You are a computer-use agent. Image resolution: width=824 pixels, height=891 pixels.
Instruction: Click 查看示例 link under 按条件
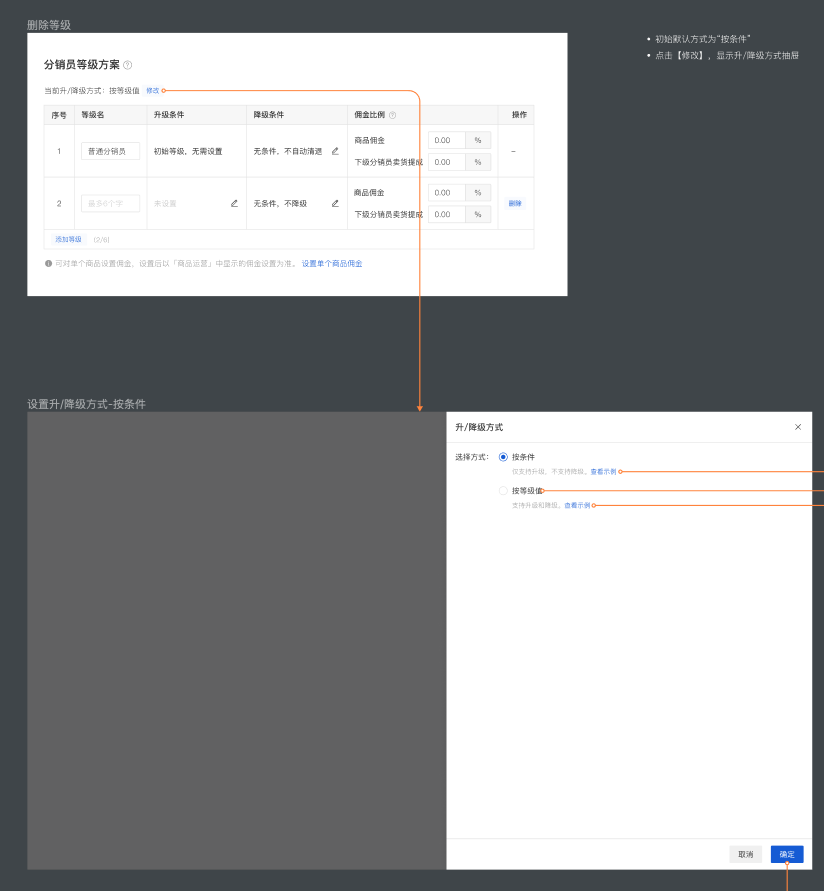point(603,472)
